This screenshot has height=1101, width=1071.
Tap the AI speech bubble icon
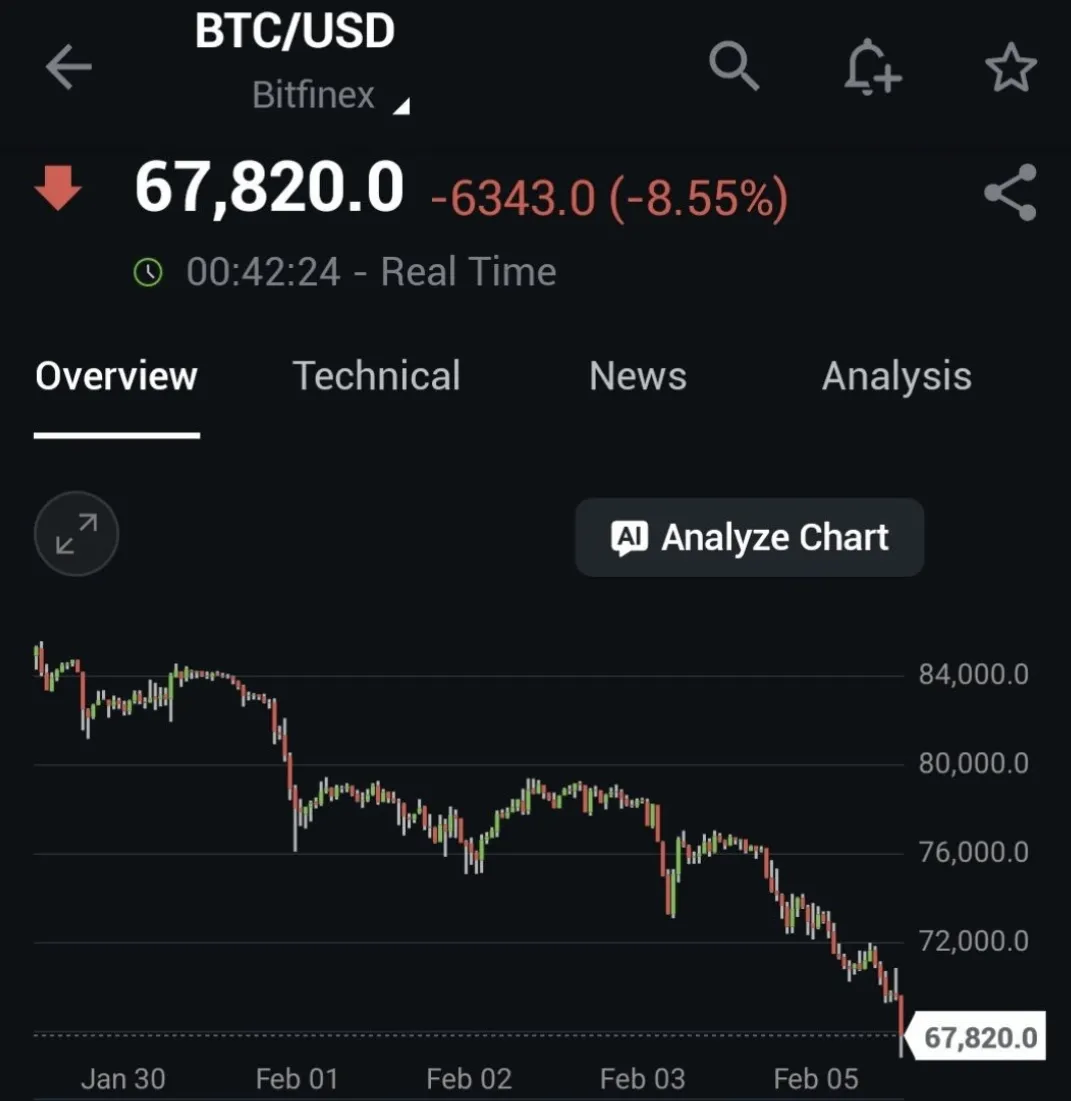pos(629,538)
